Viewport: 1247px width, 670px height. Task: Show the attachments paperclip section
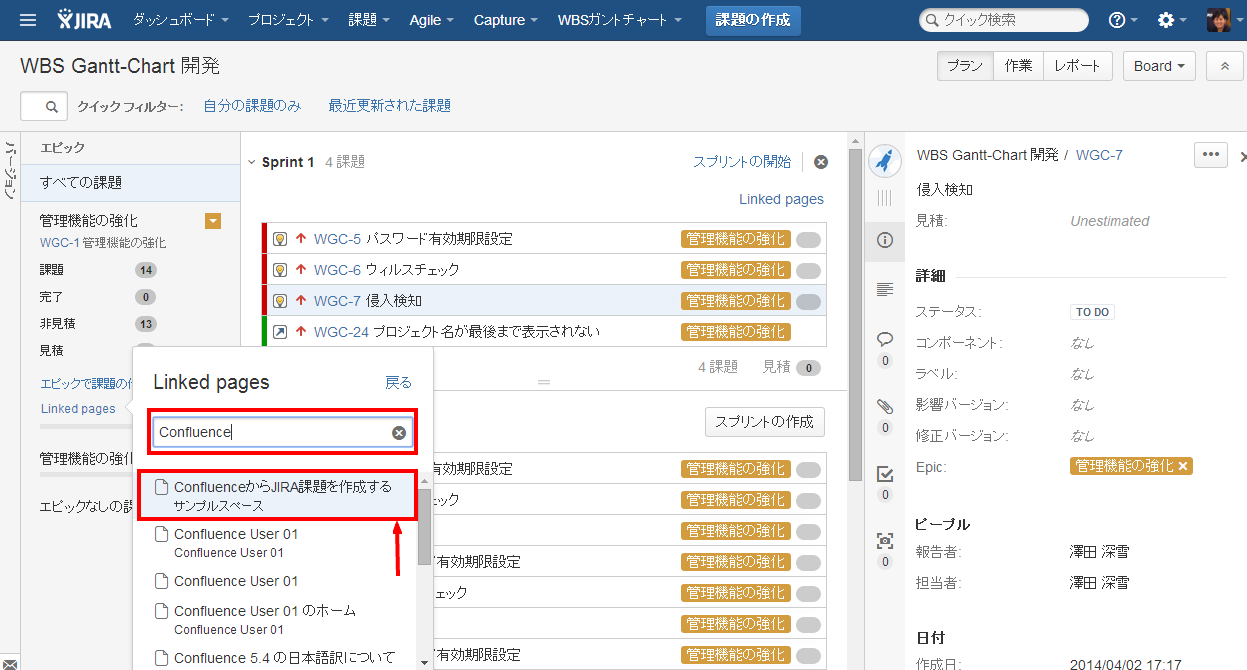[x=884, y=406]
